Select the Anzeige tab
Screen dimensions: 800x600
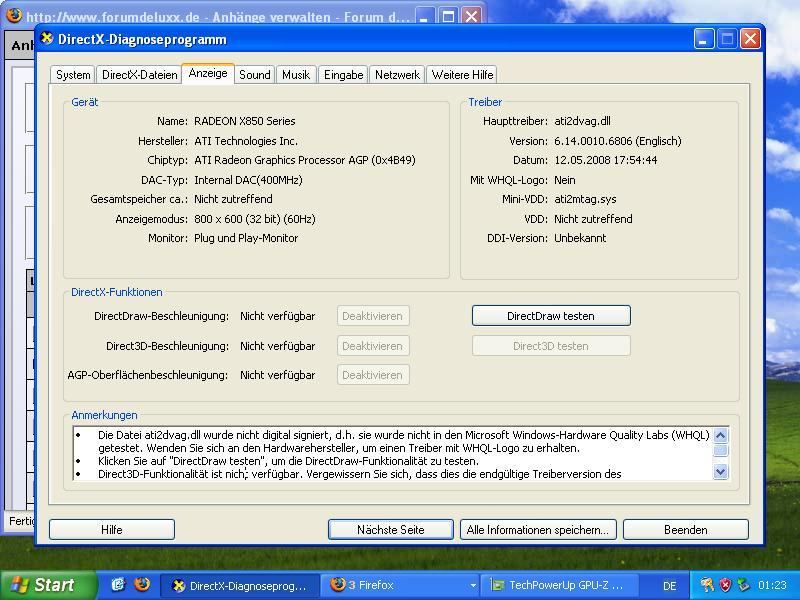pyautogui.click(x=208, y=73)
